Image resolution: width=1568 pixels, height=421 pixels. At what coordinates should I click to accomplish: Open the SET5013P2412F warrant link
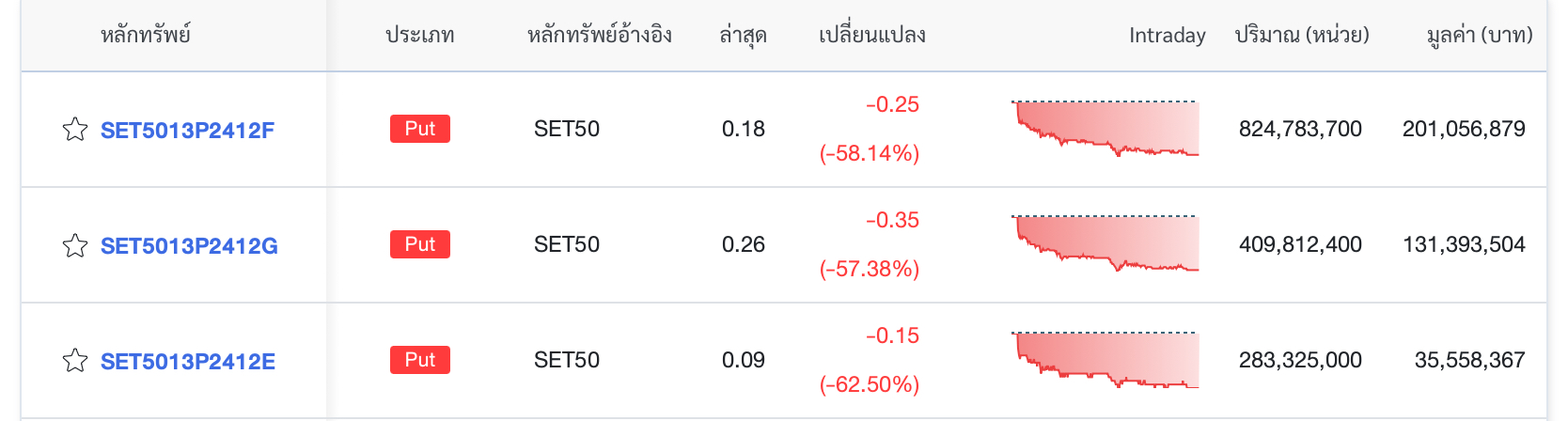click(x=187, y=131)
